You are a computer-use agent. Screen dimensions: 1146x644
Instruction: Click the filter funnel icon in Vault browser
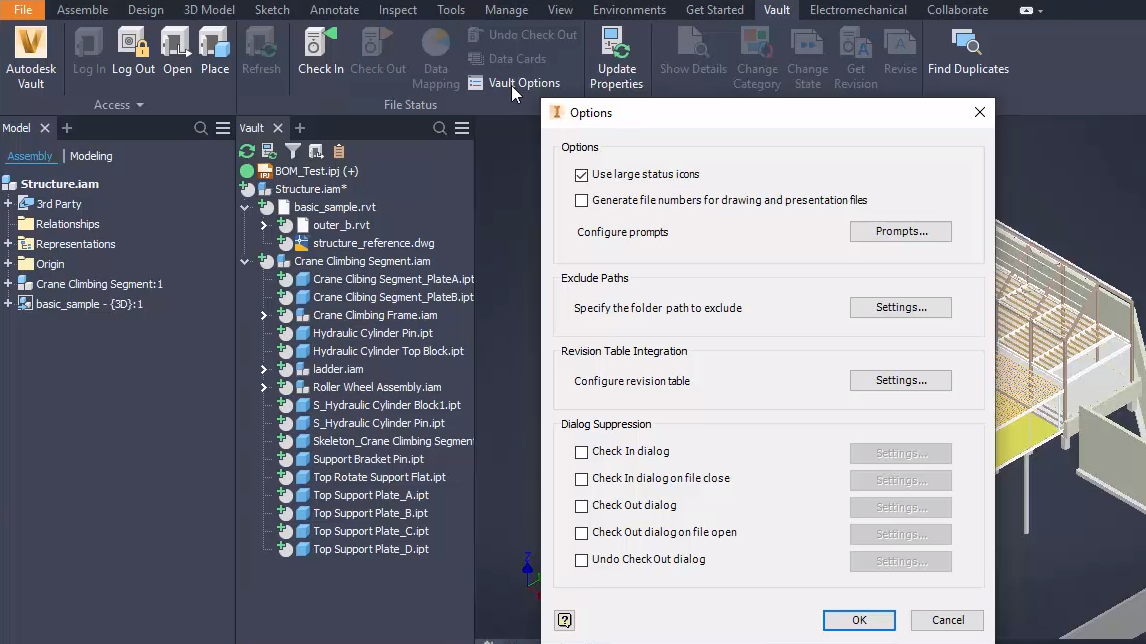(x=292, y=151)
